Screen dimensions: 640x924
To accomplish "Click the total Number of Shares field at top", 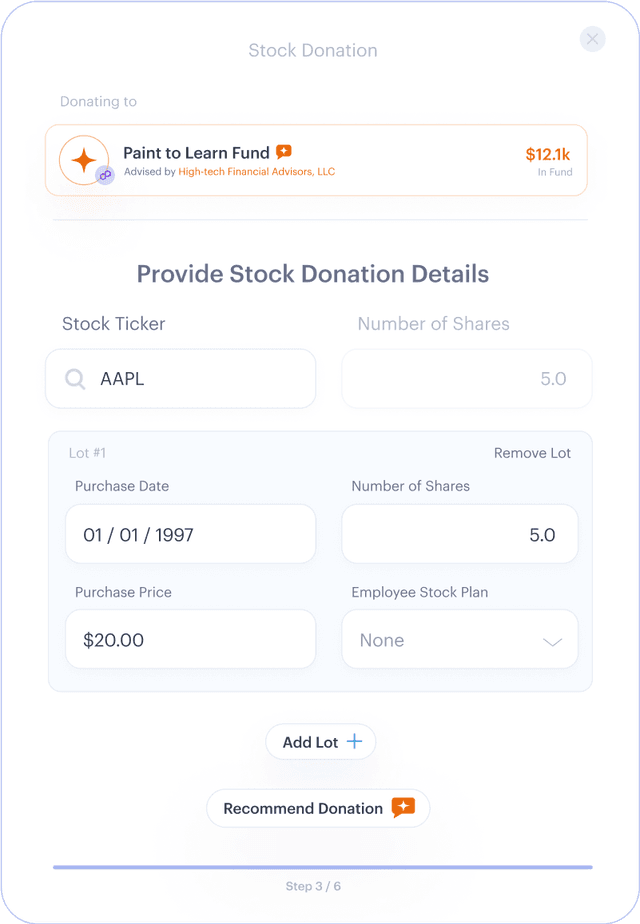I will [x=467, y=379].
